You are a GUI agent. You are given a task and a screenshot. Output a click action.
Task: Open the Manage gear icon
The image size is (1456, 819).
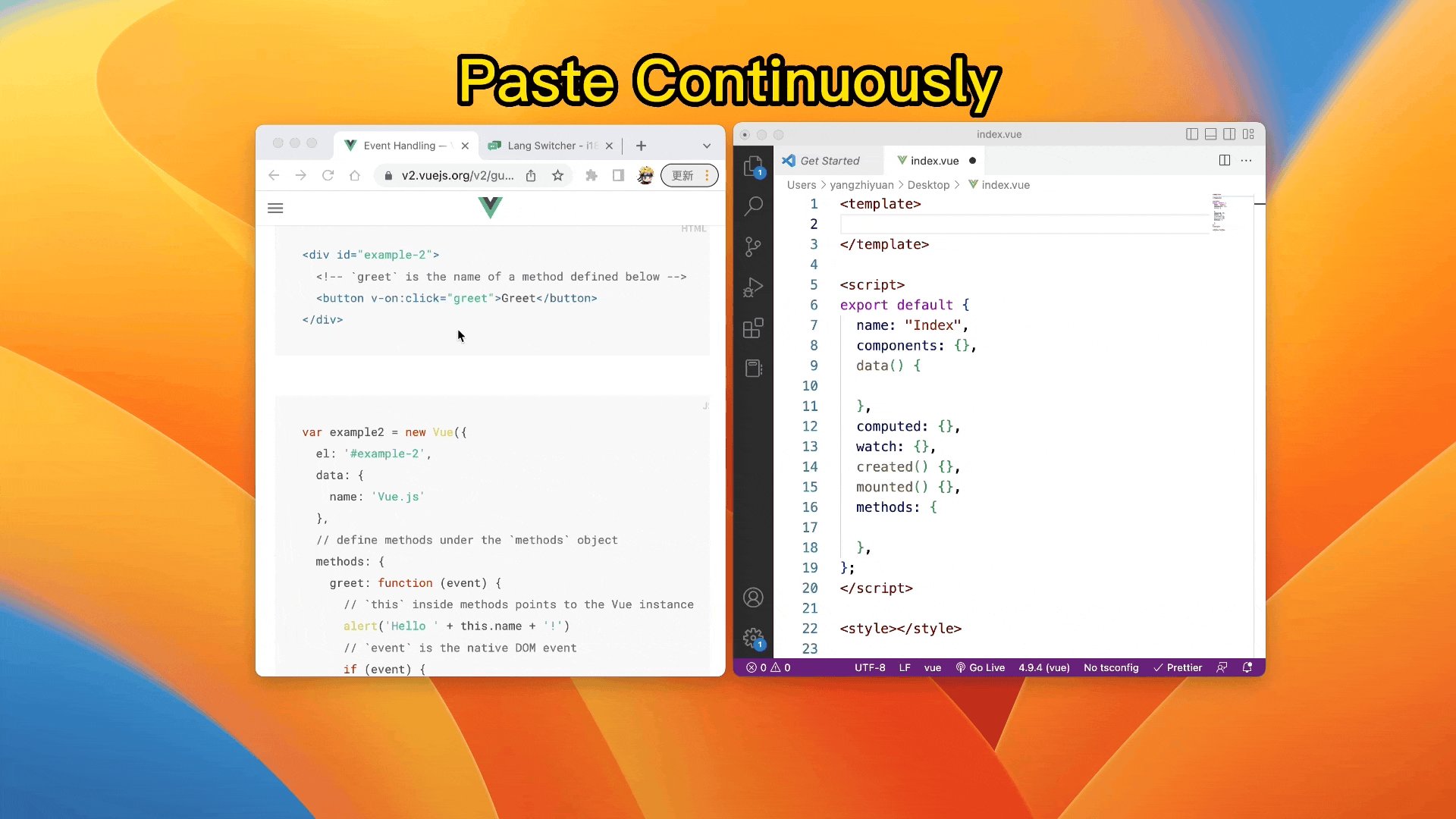(753, 638)
